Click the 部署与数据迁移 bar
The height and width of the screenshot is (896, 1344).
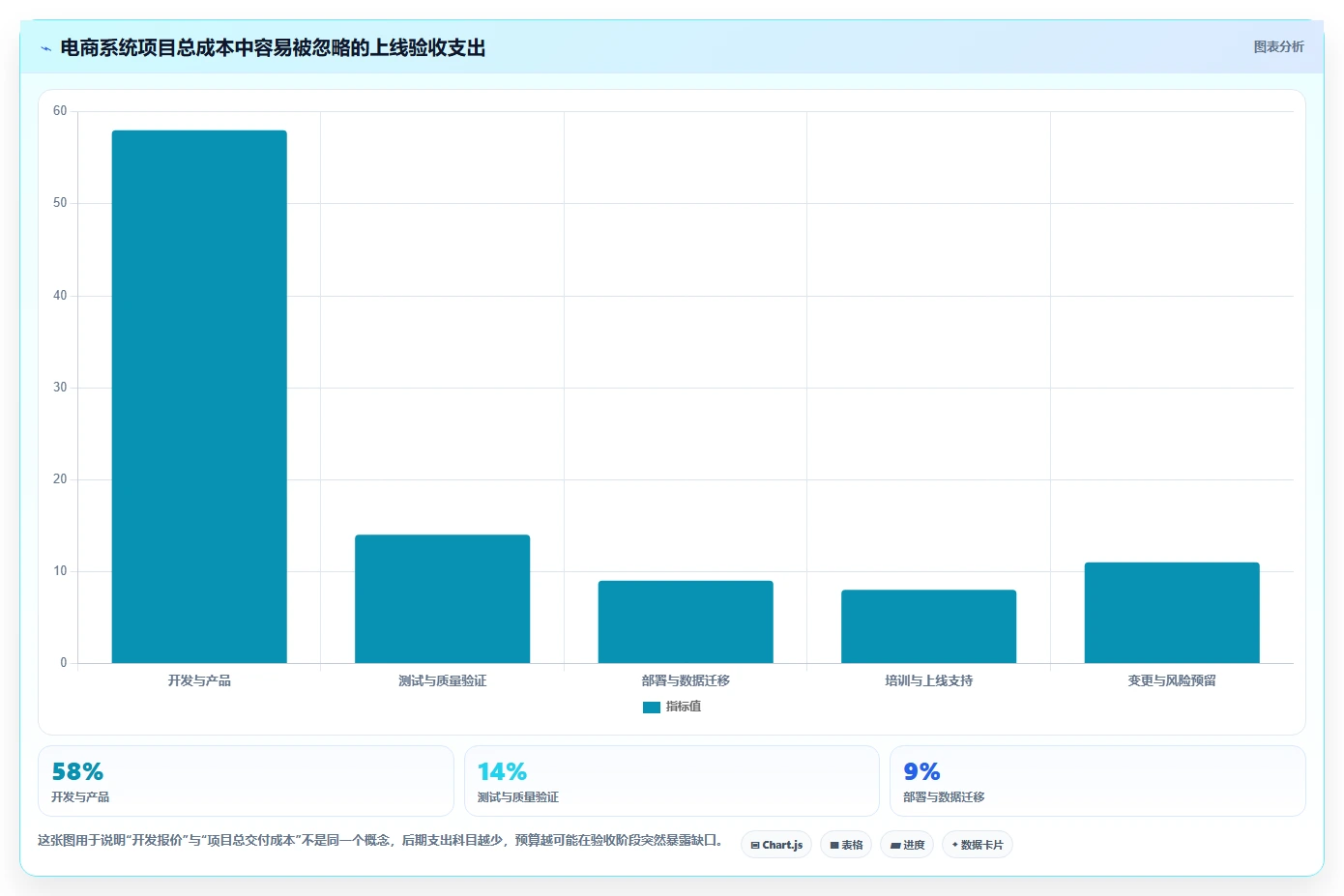(x=686, y=621)
